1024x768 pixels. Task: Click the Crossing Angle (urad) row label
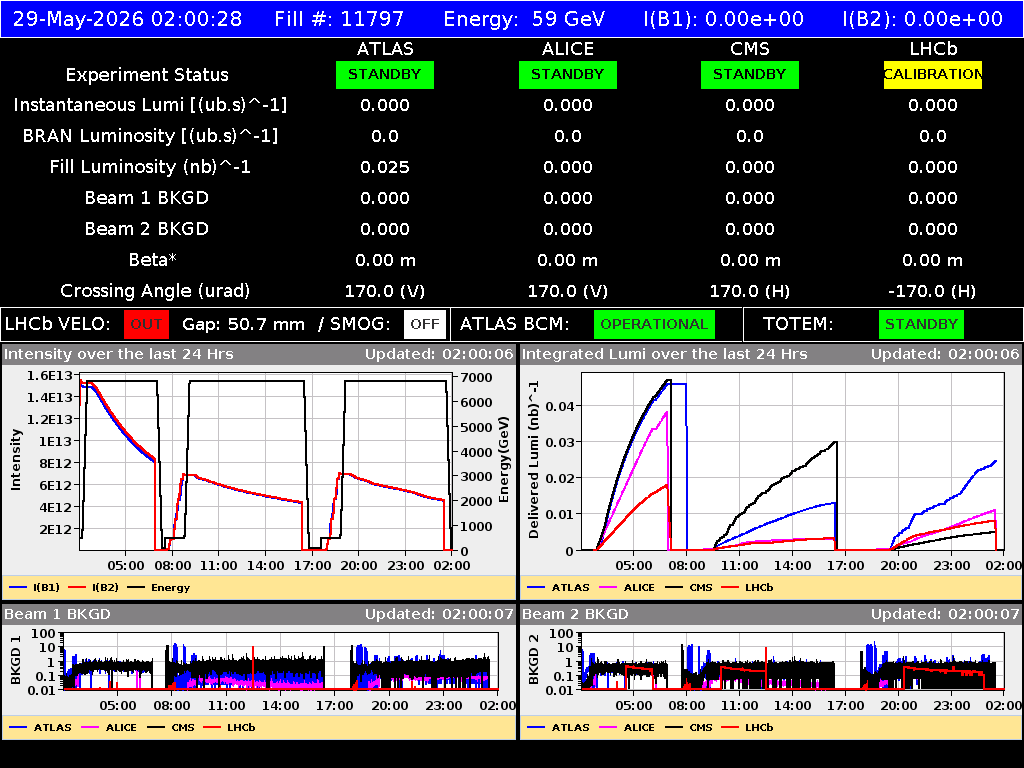click(155, 291)
